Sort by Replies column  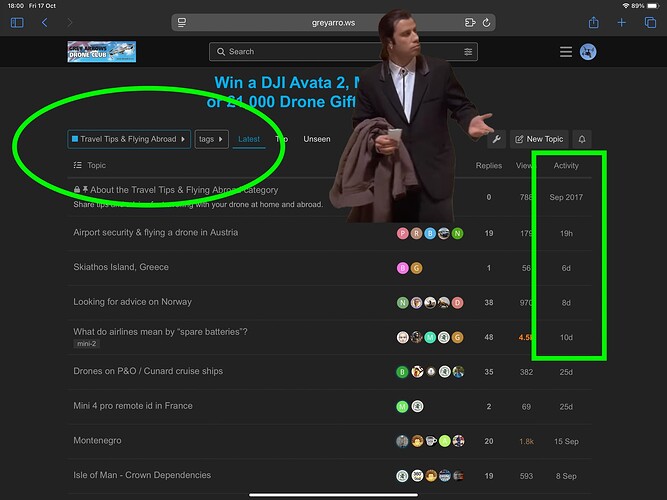pyautogui.click(x=489, y=166)
